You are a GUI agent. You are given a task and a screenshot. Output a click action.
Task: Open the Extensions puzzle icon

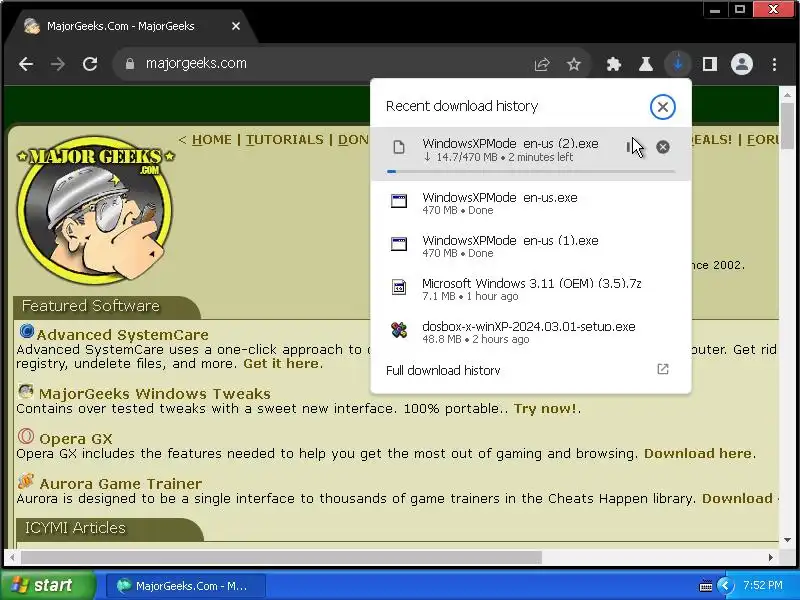614,64
